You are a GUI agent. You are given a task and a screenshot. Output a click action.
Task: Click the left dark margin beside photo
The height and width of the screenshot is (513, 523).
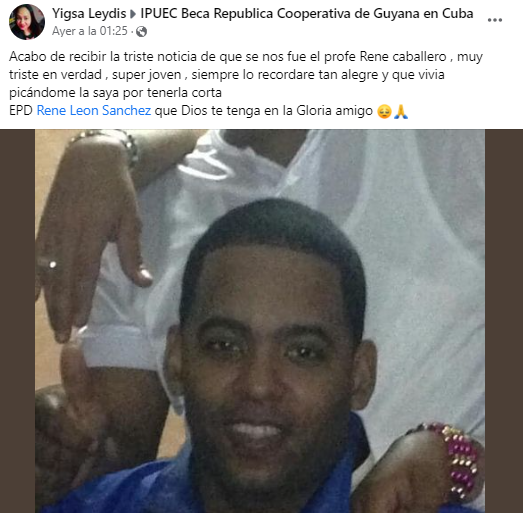[x=17, y=321]
